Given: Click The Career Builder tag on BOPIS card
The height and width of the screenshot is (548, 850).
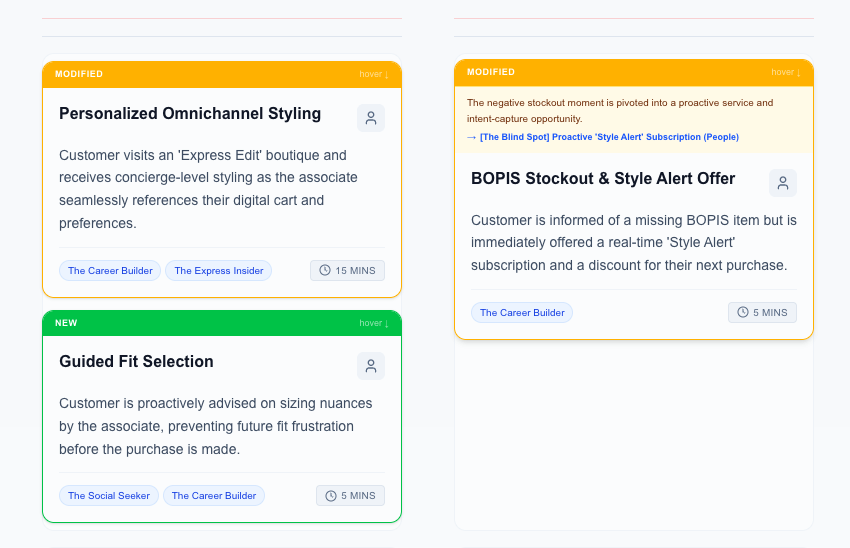Looking at the screenshot, I should click(x=522, y=313).
